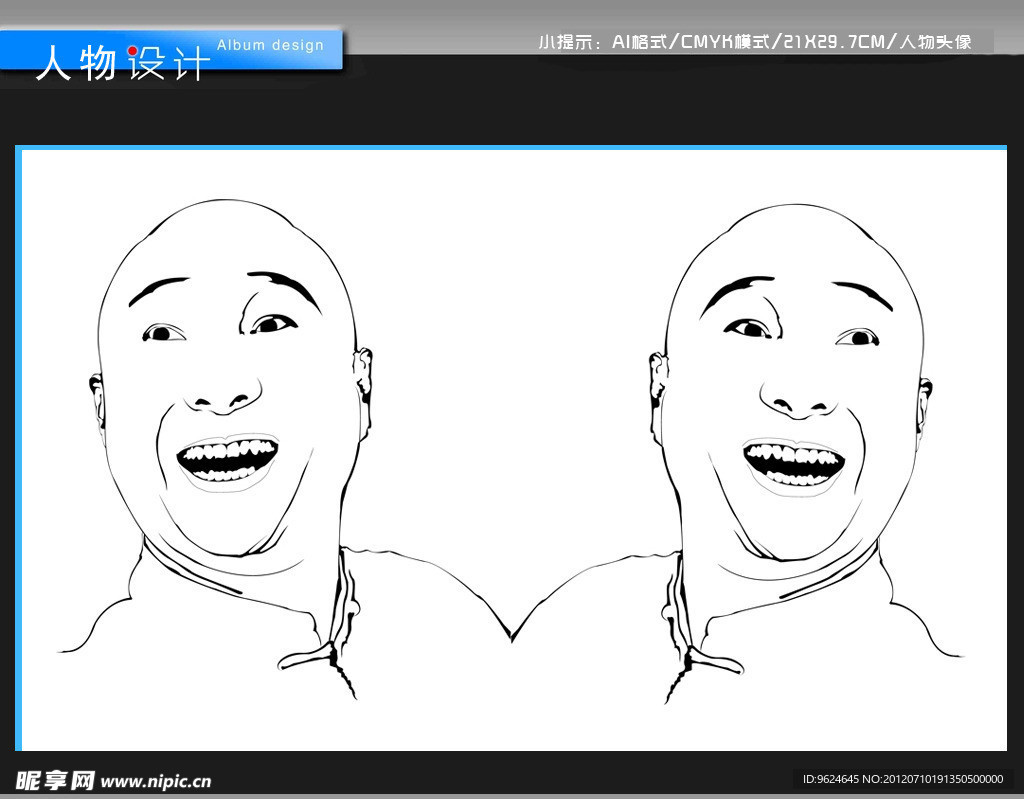The width and height of the screenshot is (1024, 799).
Task: Select the Album design subtitle text
Action: tap(270, 44)
